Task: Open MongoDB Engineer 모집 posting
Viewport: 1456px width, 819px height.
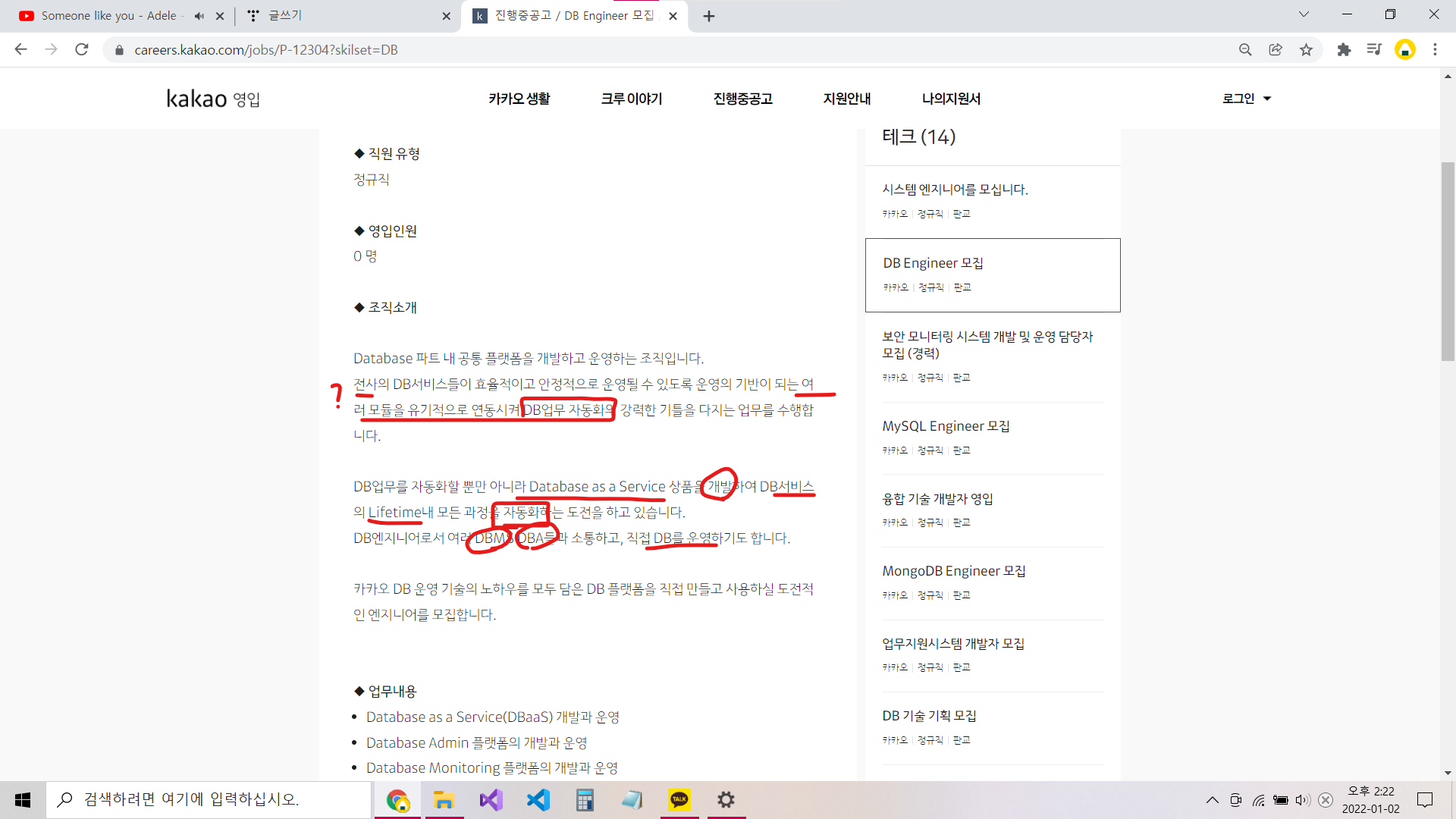Action: click(x=953, y=571)
